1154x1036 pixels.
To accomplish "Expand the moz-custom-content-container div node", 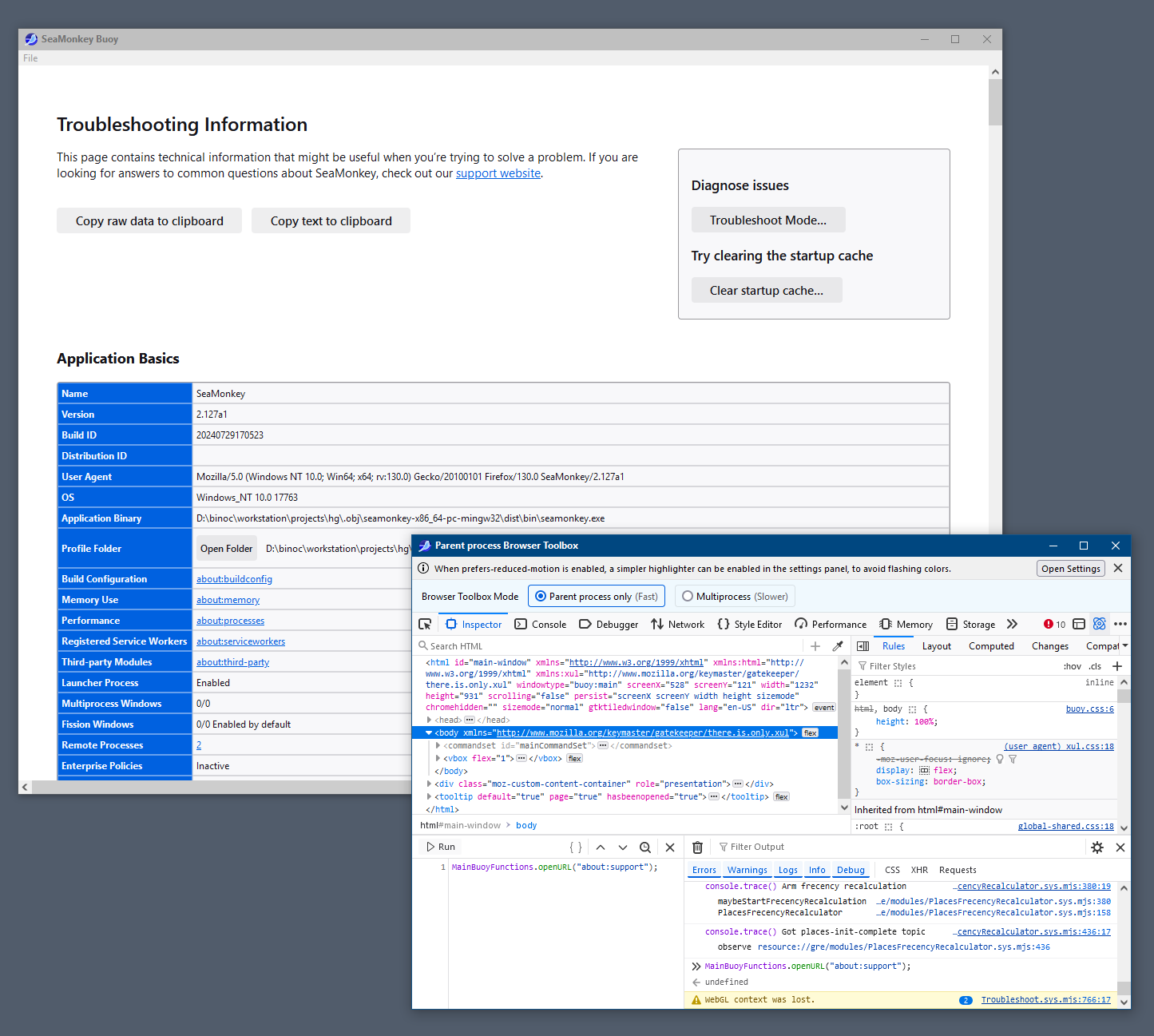I will [x=430, y=784].
